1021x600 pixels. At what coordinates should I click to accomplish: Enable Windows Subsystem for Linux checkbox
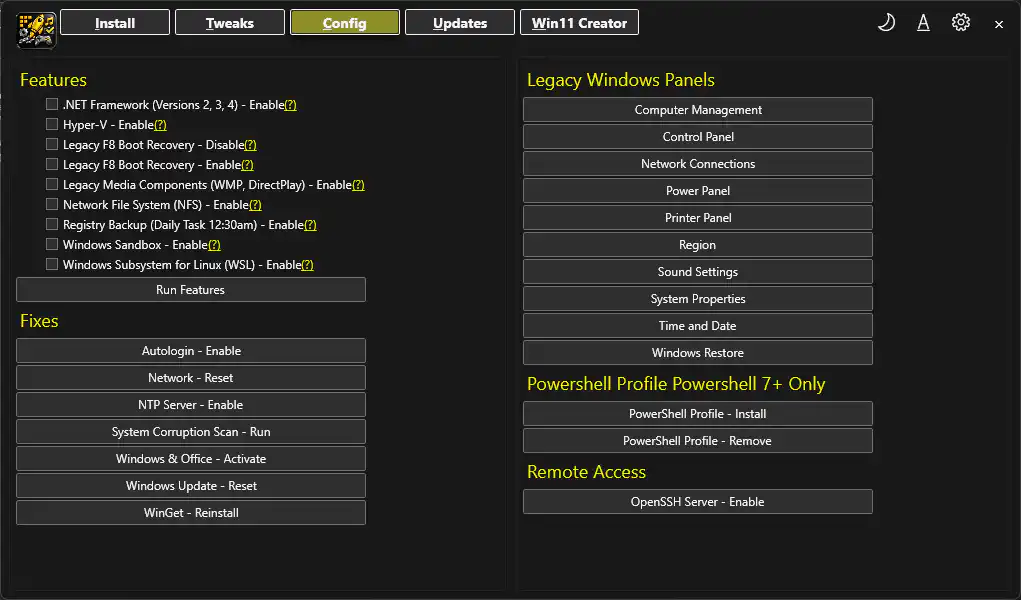point(52,264)
